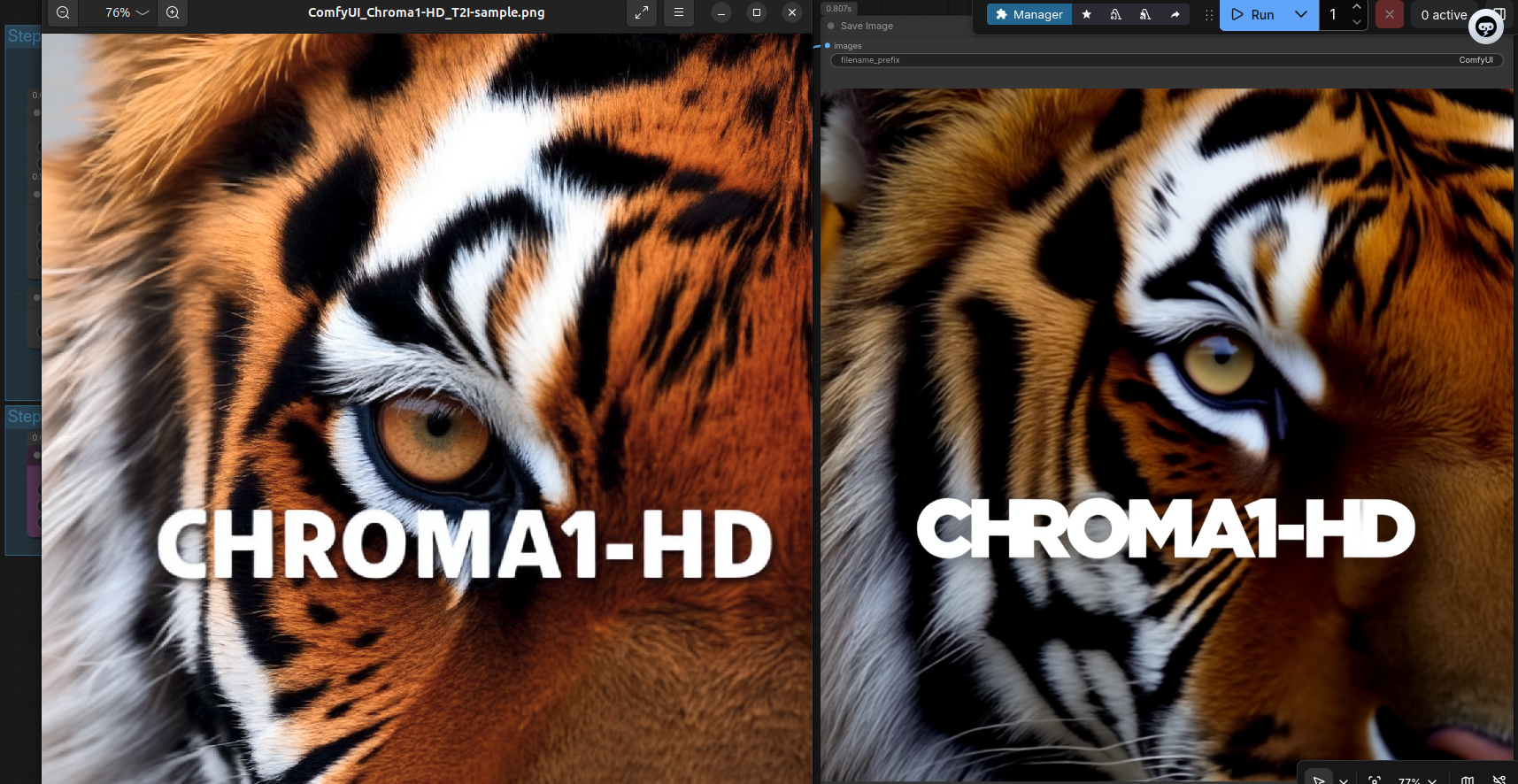
Task: Decrease the batch count with down arrow
Action: tap(1357, 22)
